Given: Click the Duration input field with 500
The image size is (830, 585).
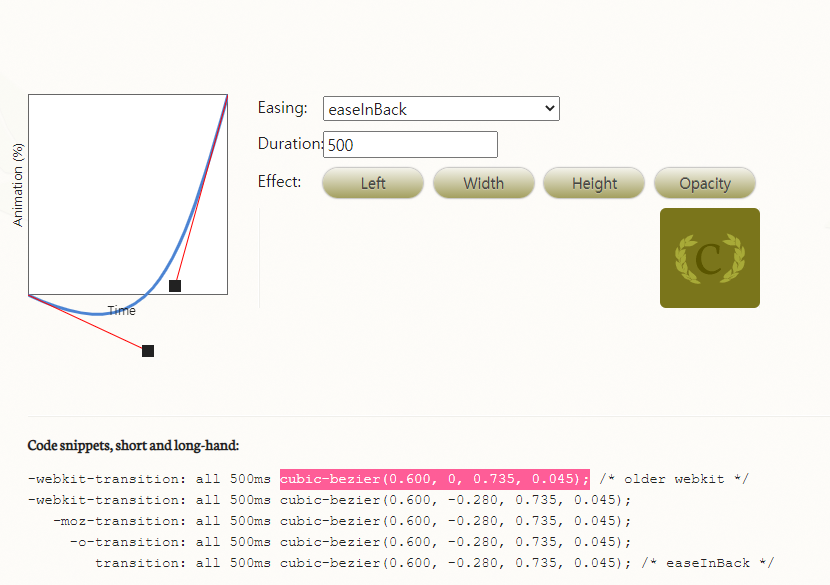Looking at the screenshot, I should coord(410,145).
